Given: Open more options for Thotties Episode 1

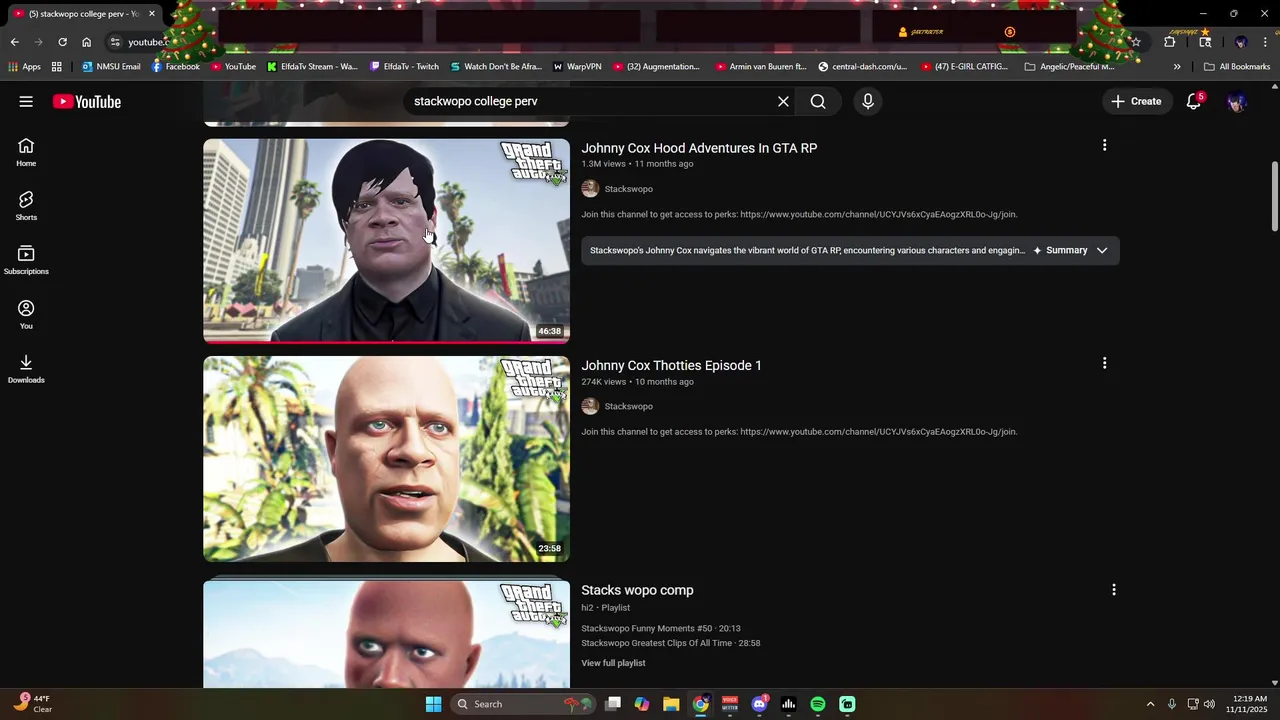Looking at the screenshot, I should [1104, 363].
